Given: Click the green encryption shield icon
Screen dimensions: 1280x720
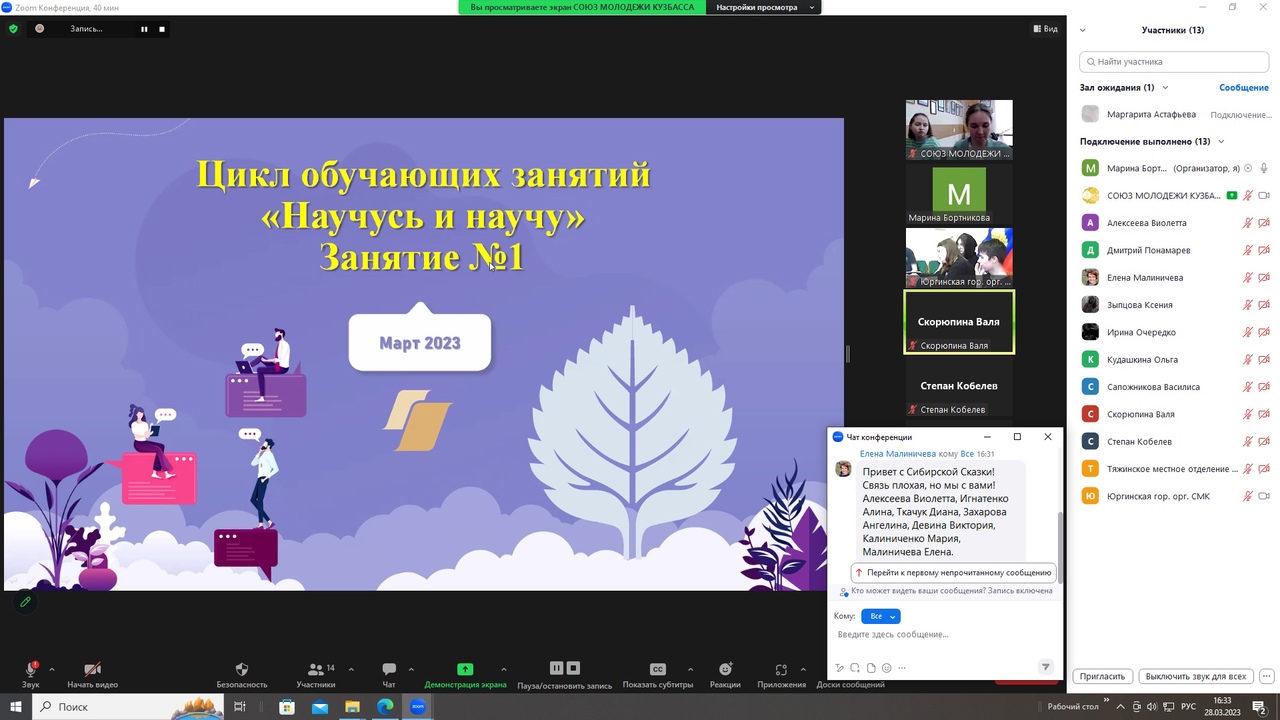Looking at the screenshot, I should pos(13,29).
